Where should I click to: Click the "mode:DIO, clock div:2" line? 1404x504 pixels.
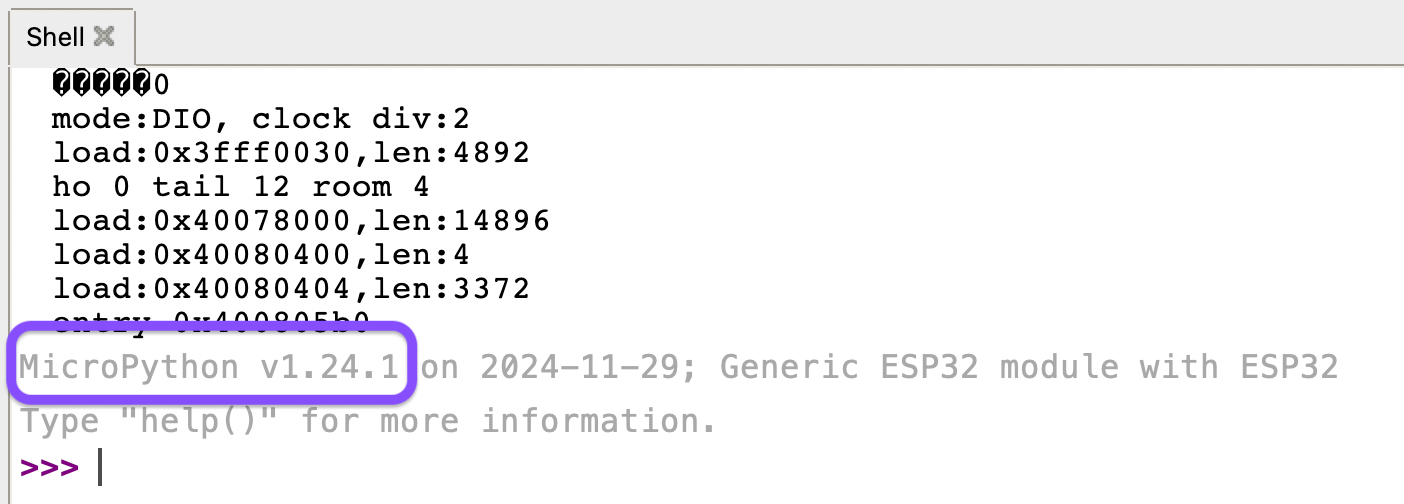[x=260, y=120]
